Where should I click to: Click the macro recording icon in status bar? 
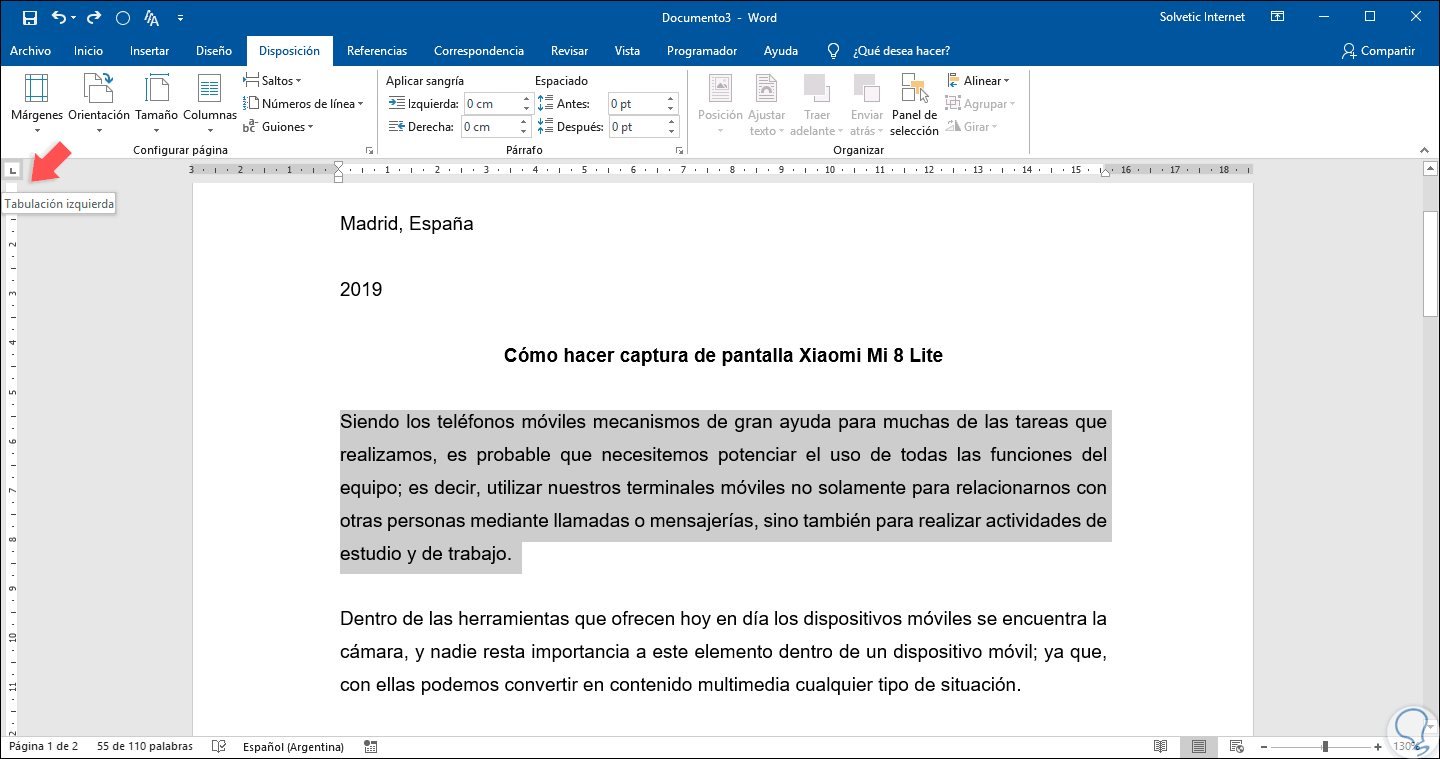coord(371,747)
